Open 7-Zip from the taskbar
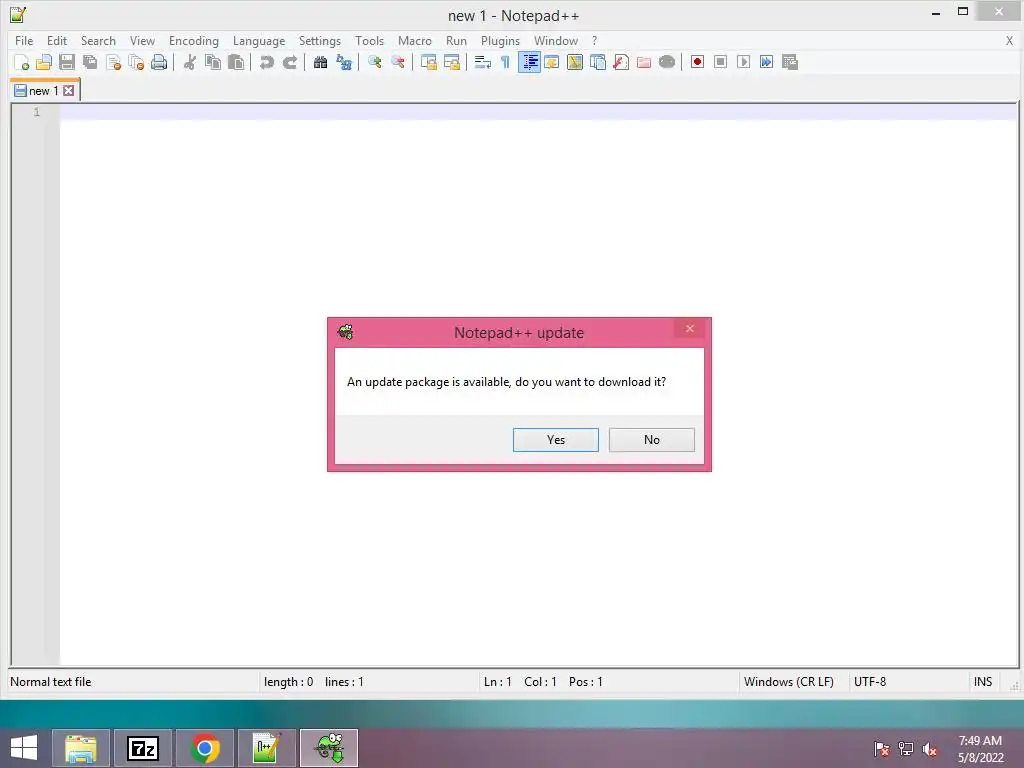 click(x=143, y=748)
